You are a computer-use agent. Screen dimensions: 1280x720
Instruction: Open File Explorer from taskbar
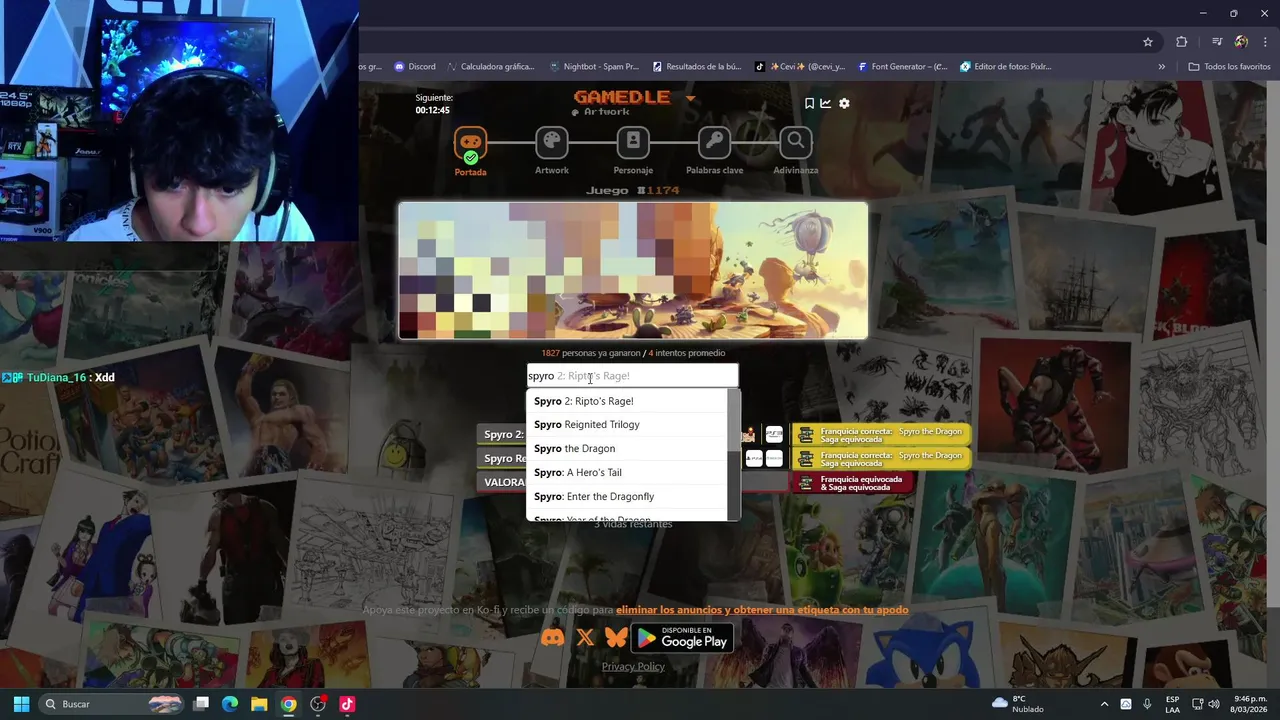tap(259, 704)
